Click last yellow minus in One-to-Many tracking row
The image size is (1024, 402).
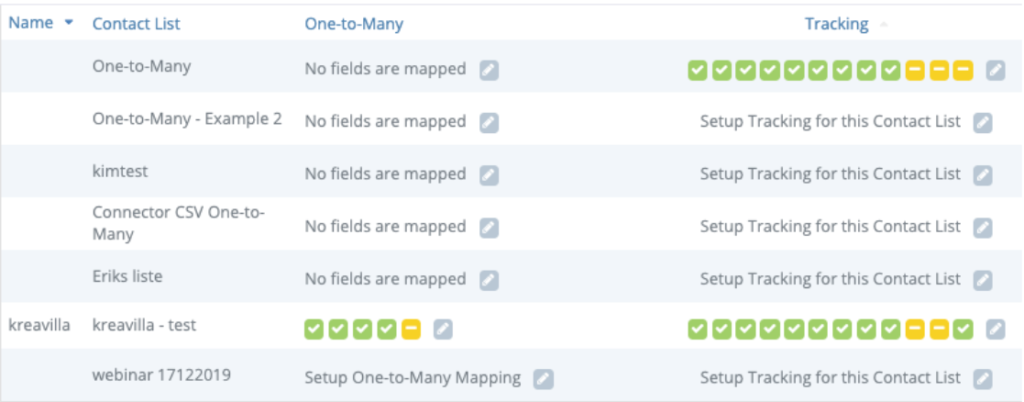tap(963, 70)
